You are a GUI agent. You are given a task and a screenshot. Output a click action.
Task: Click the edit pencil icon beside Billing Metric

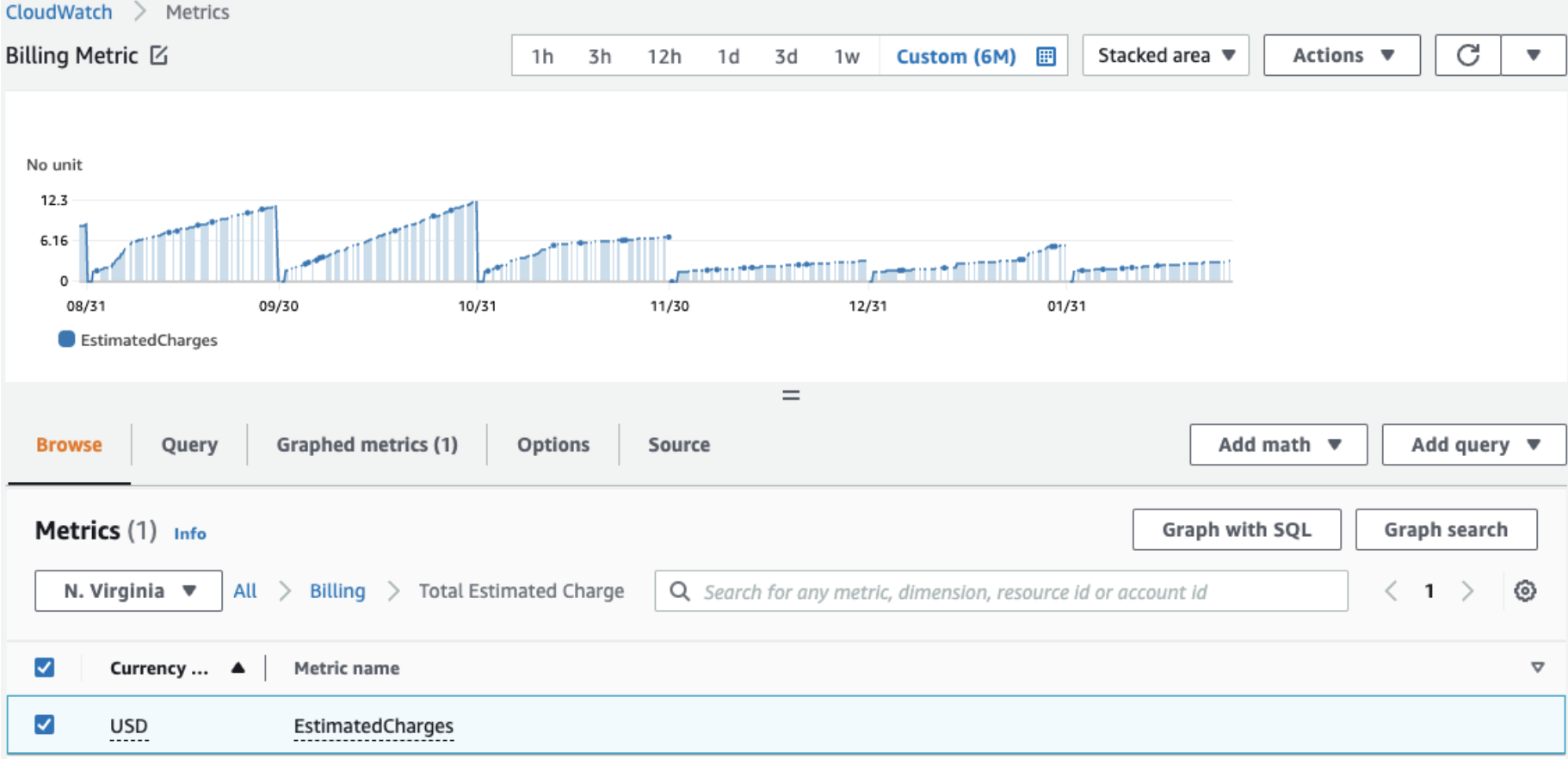coord(159,55)
